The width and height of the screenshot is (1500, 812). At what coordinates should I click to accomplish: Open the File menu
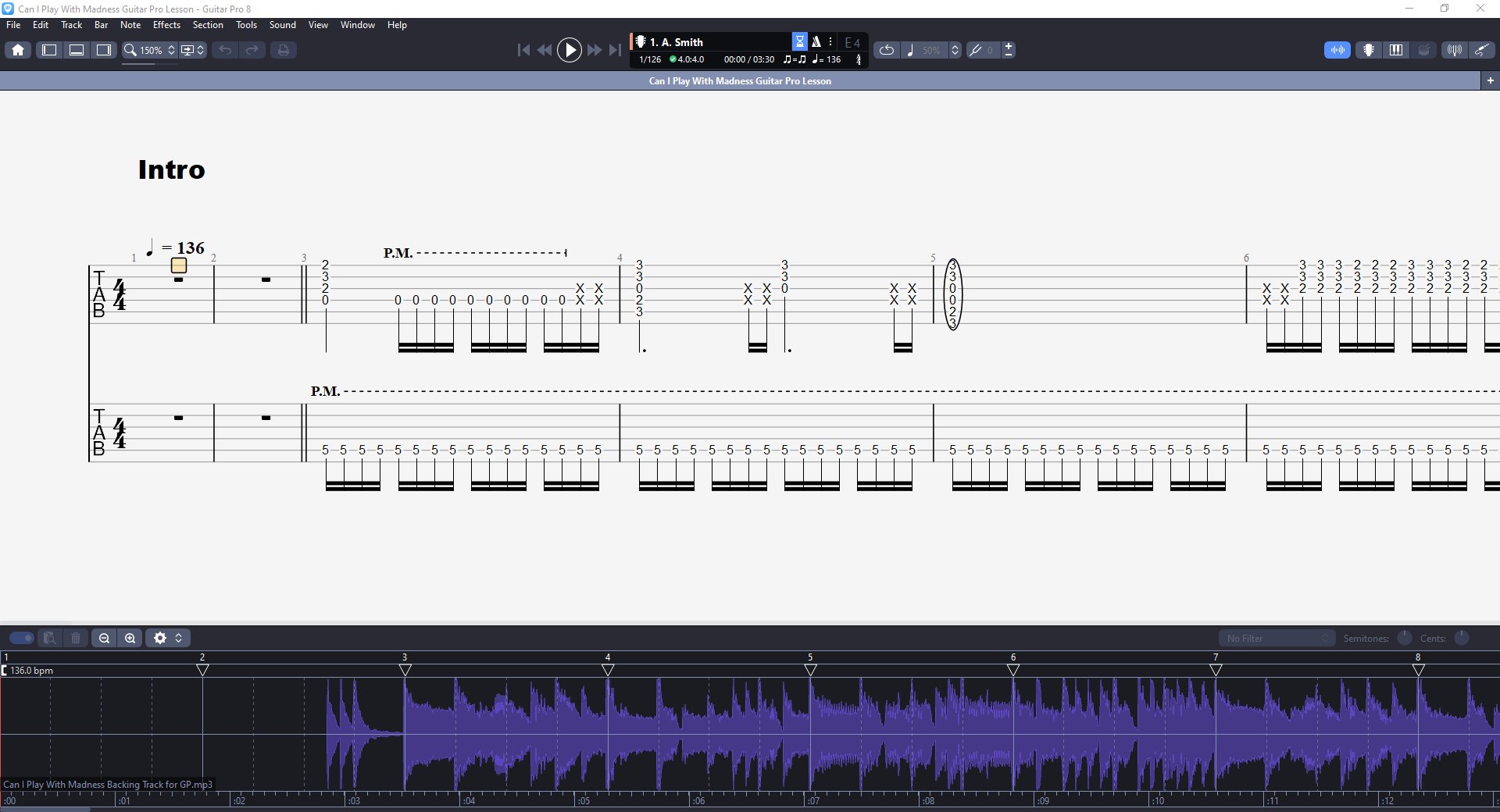tap(13, 25)
